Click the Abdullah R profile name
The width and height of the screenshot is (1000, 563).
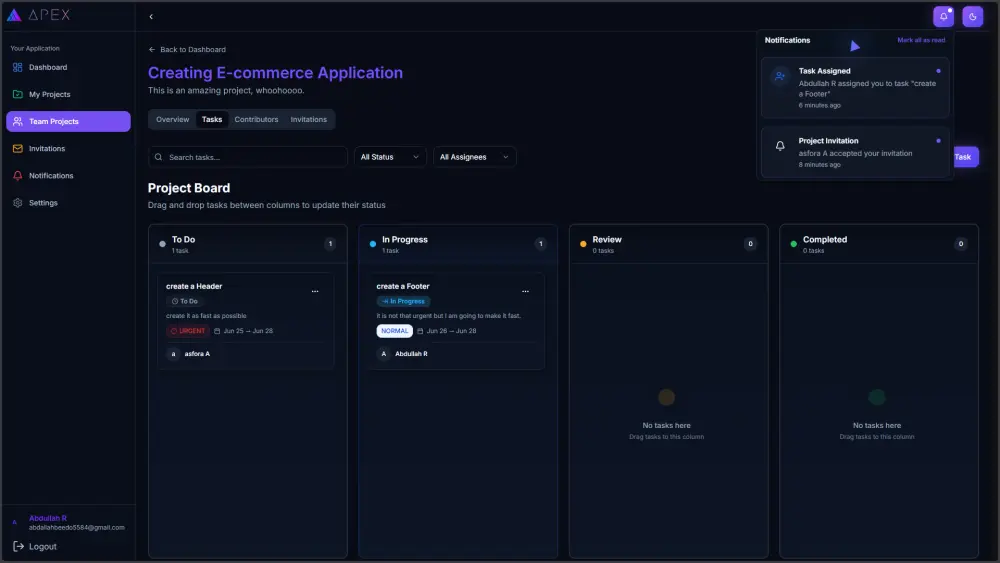click(48, 518)
